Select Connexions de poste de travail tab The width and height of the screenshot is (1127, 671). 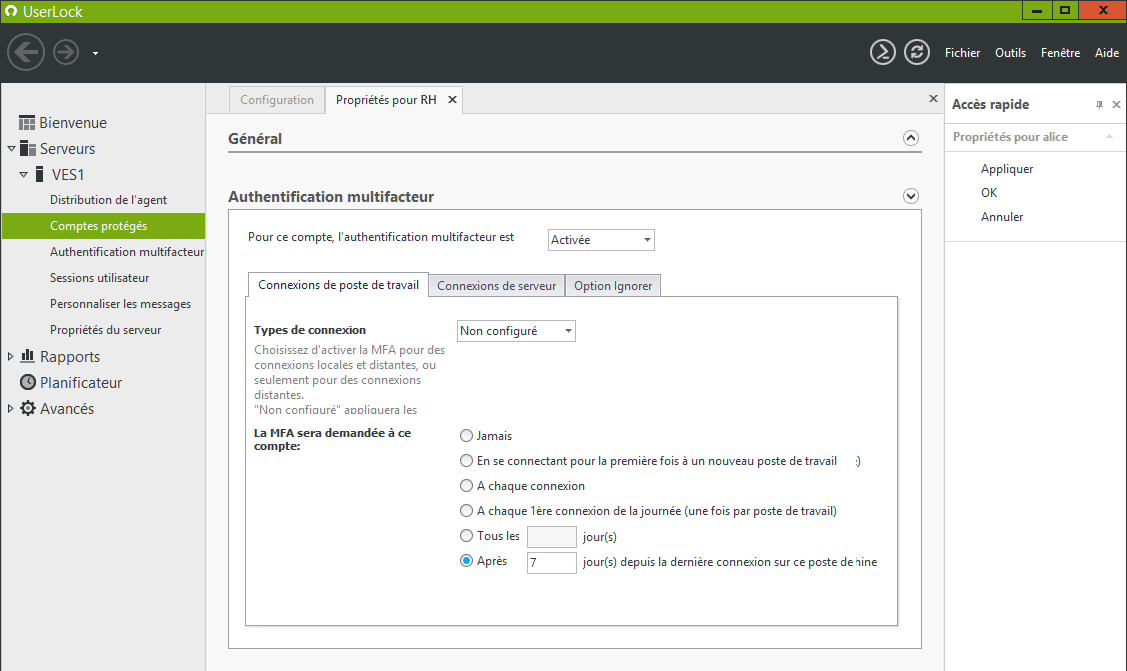338,284
